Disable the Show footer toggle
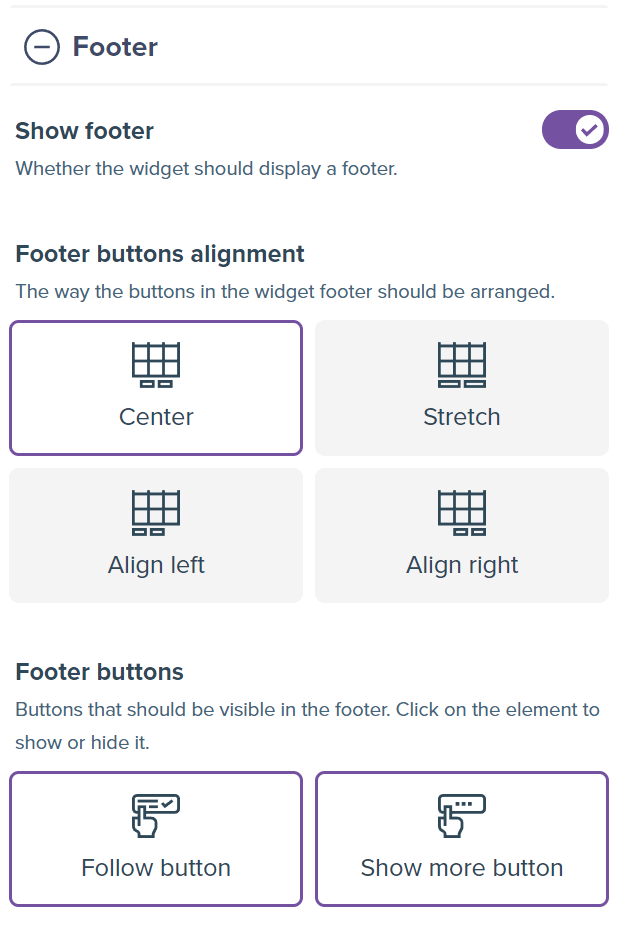 [x=574, y=130]
